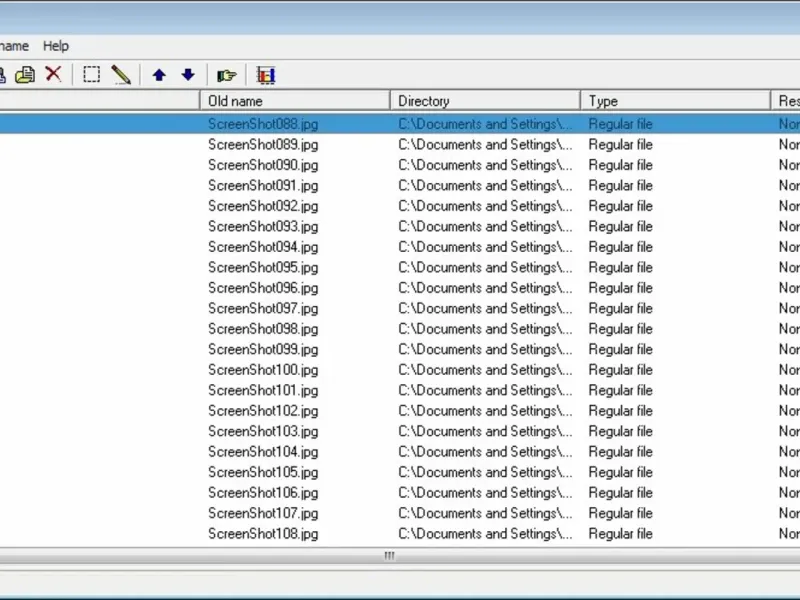
Task: Click the green pointing hand icon
Action: coord(227,76)
